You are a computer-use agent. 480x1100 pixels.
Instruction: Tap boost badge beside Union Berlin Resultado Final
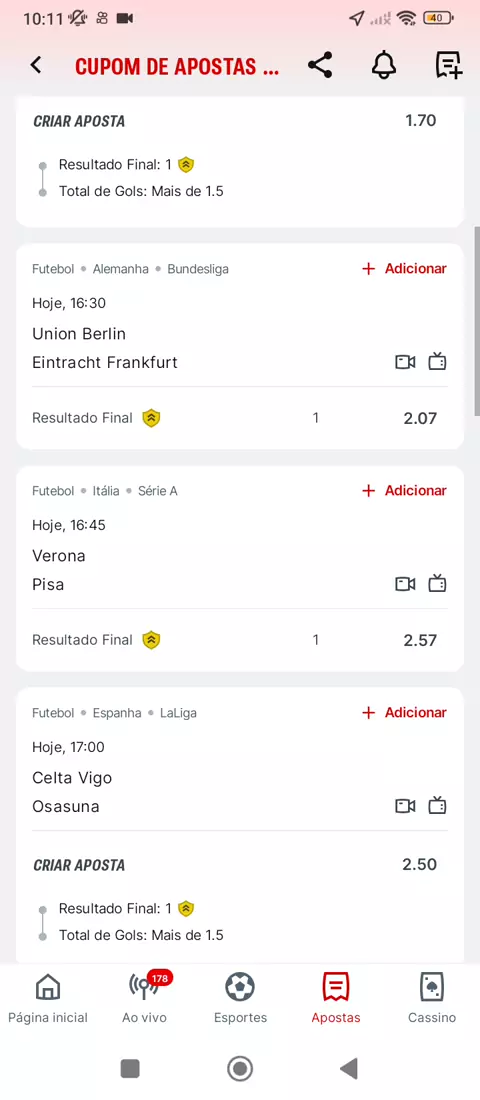151,418
